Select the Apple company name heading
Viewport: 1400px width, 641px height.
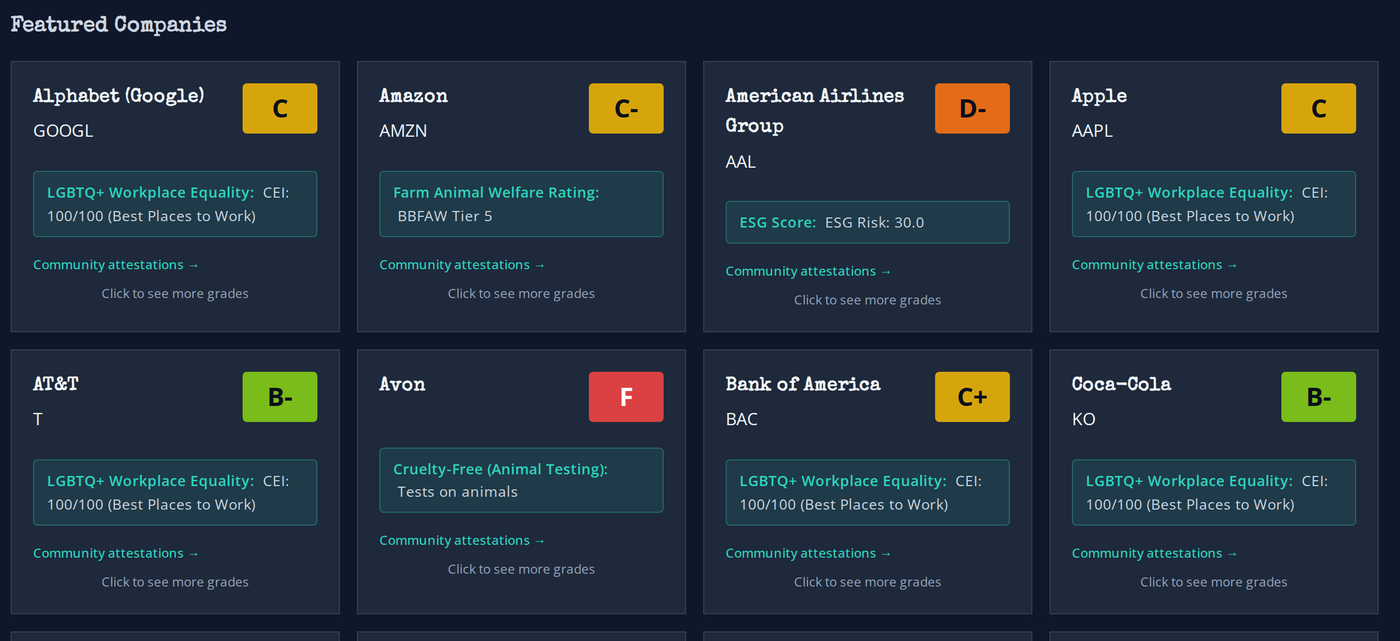(1099, 96)
